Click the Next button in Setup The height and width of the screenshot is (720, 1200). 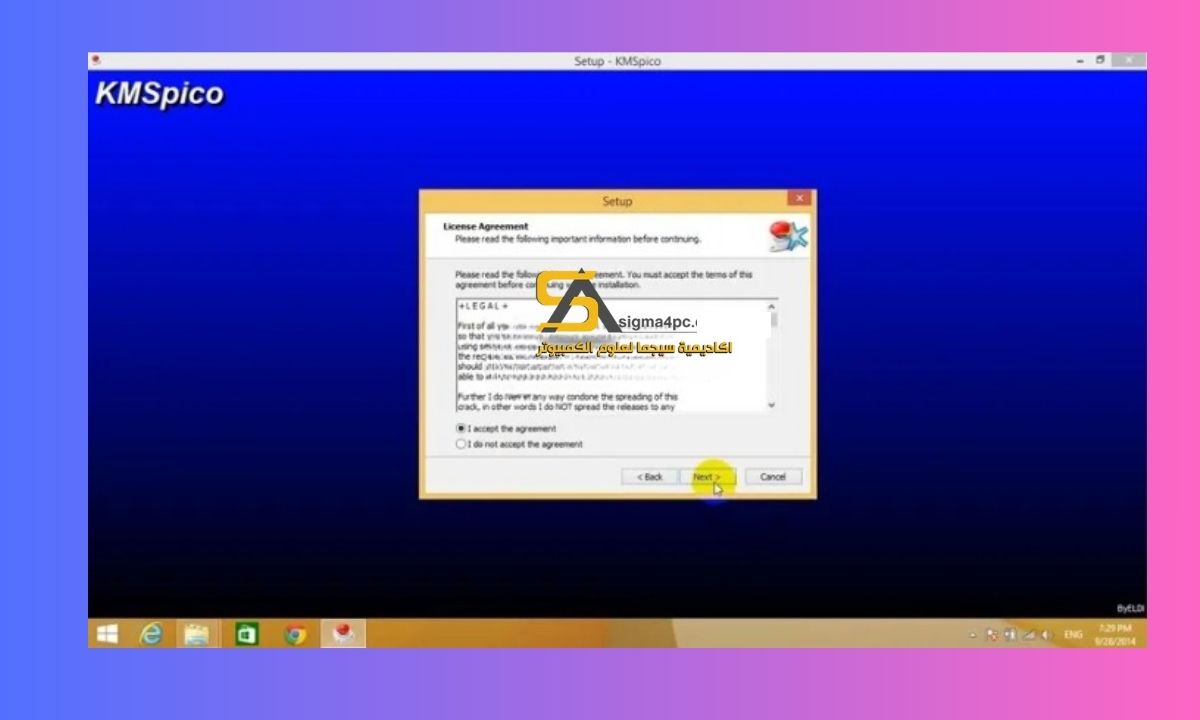(x=707, y=477)
